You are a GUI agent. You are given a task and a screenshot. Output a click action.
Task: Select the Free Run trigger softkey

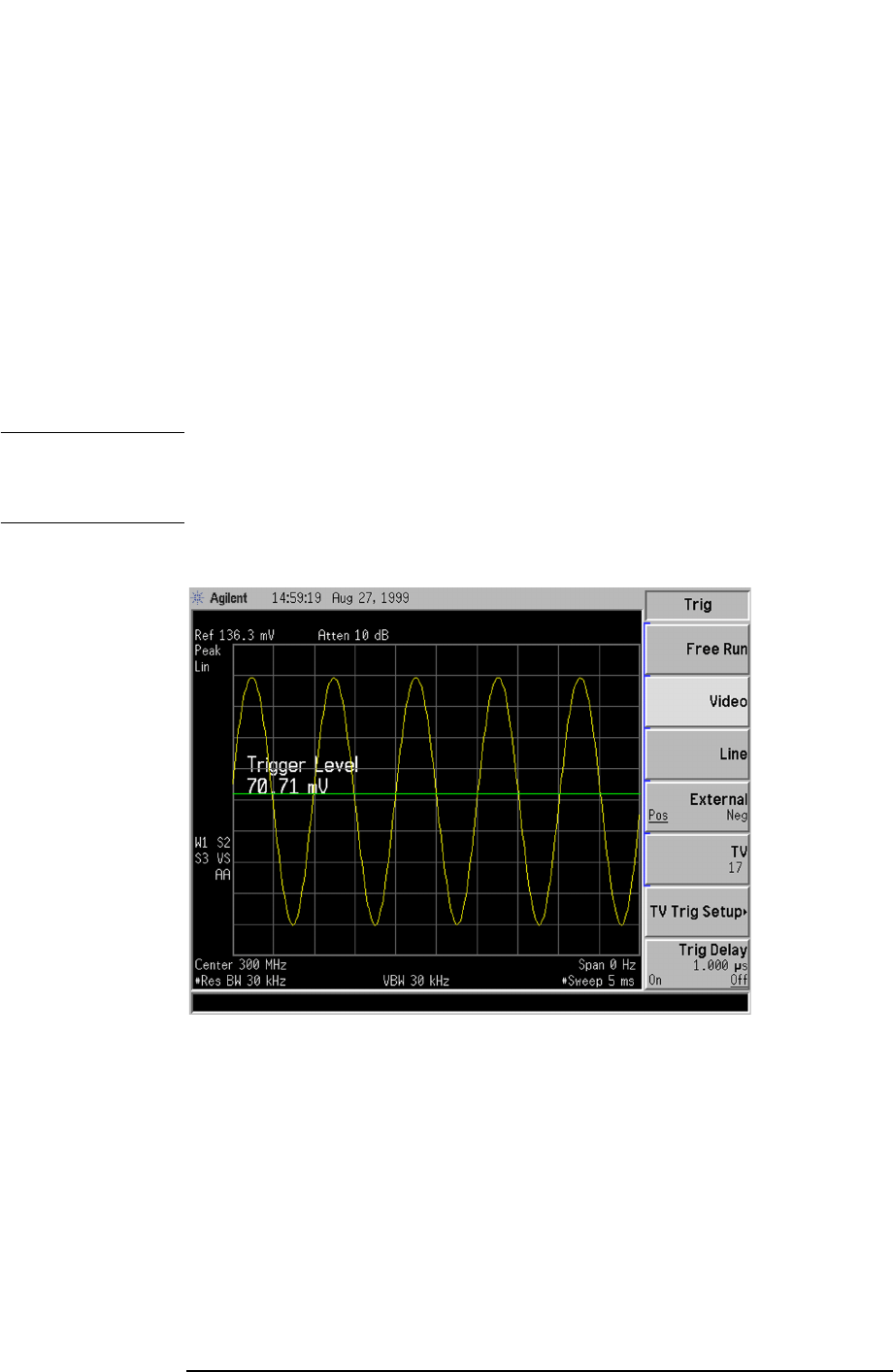click(698, 649)
